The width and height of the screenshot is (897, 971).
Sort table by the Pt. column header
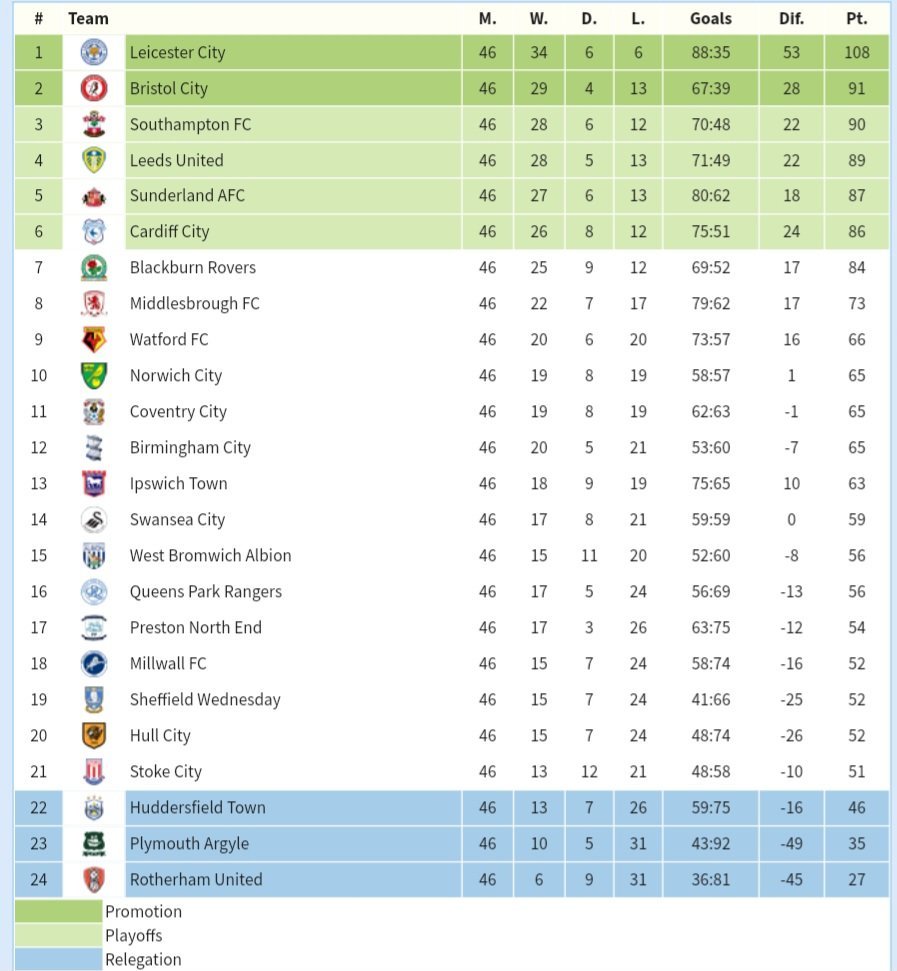857,19
